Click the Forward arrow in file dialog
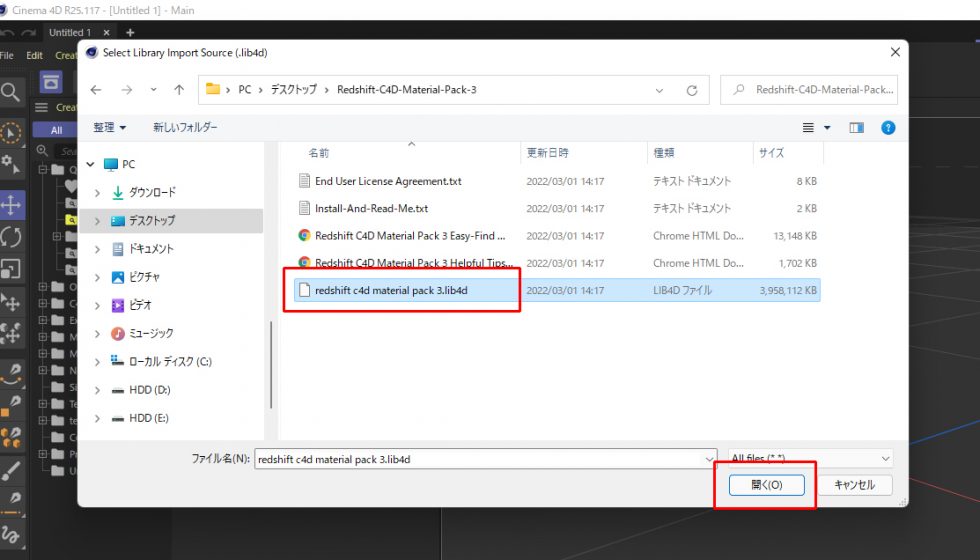The image size is (980, 560). (x=126, y=90)
